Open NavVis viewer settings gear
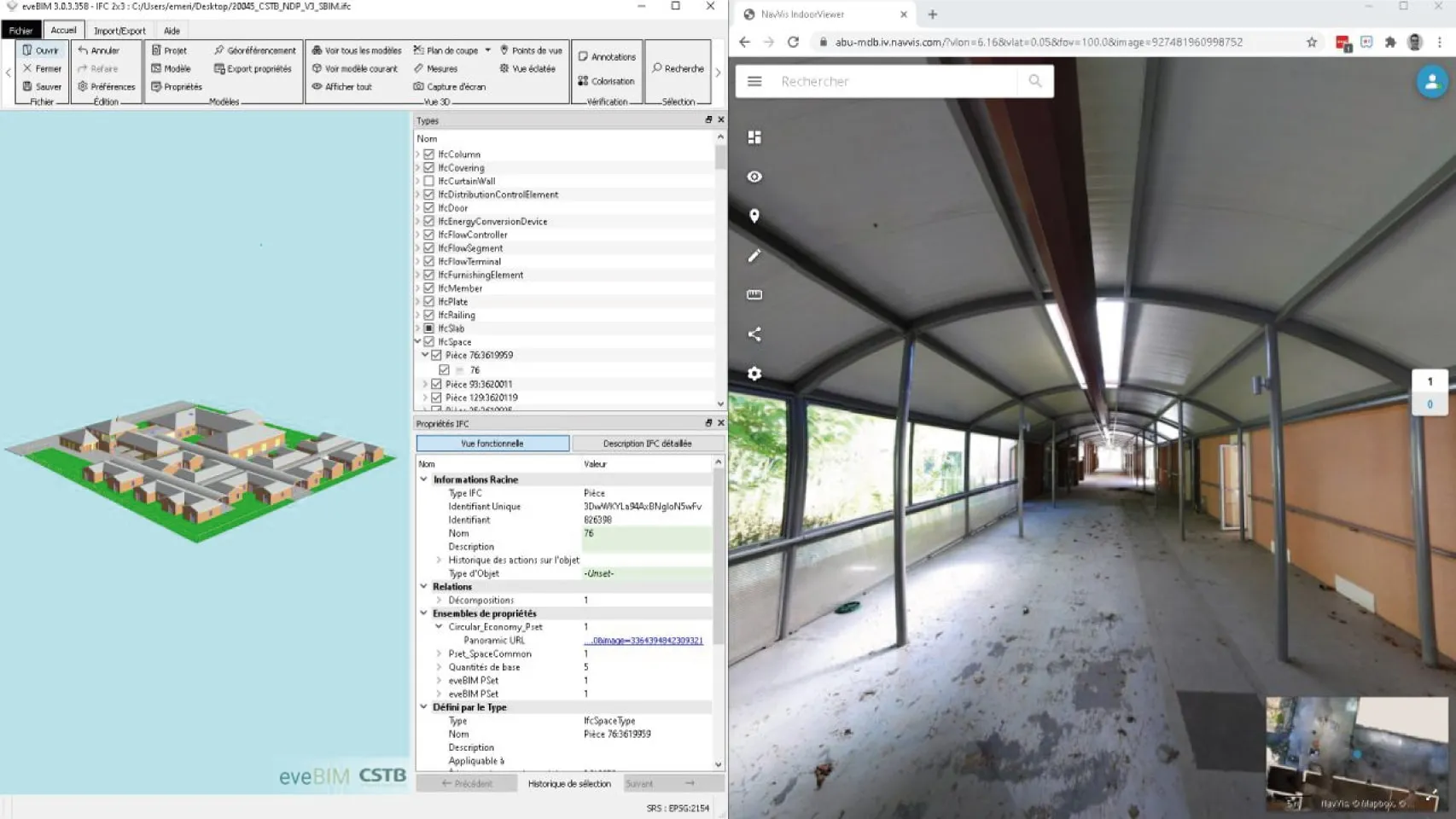 click(754, 374)
